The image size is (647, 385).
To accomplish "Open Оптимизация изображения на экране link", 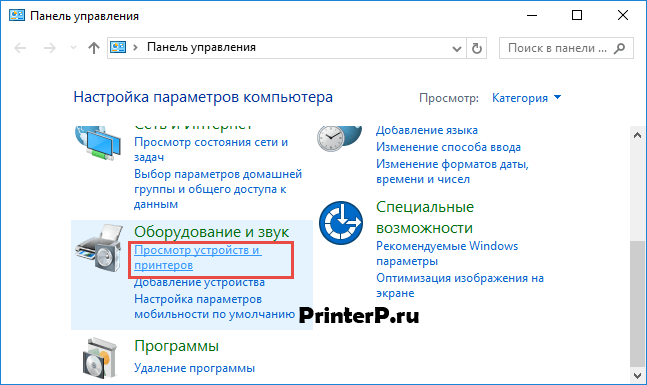I will (x=460, y=286).
